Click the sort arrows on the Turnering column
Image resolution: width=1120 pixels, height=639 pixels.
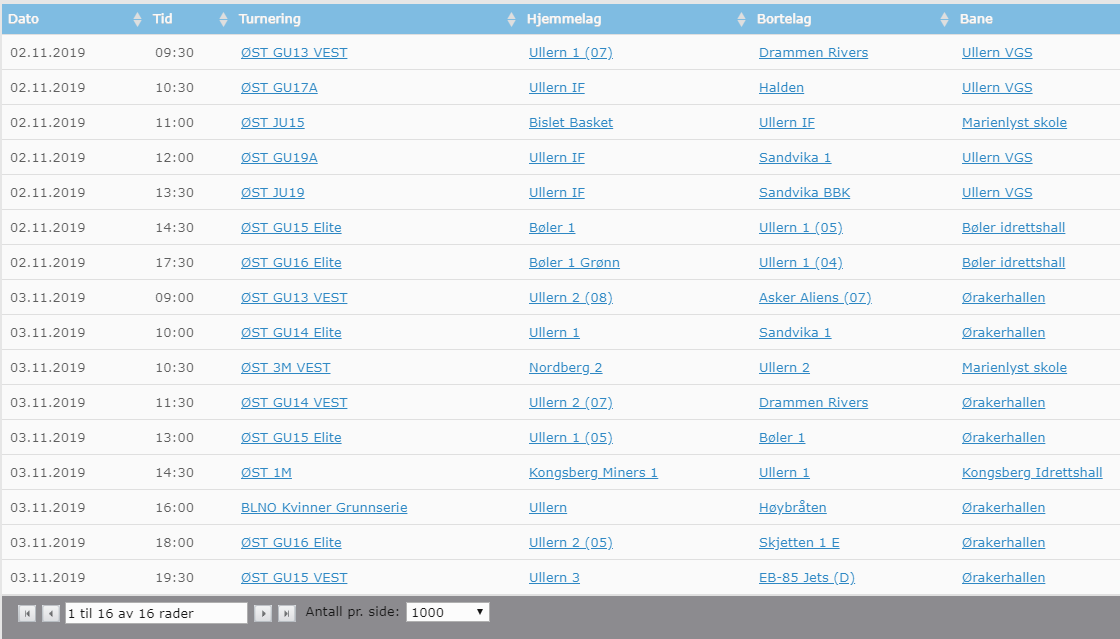(510, 18)
